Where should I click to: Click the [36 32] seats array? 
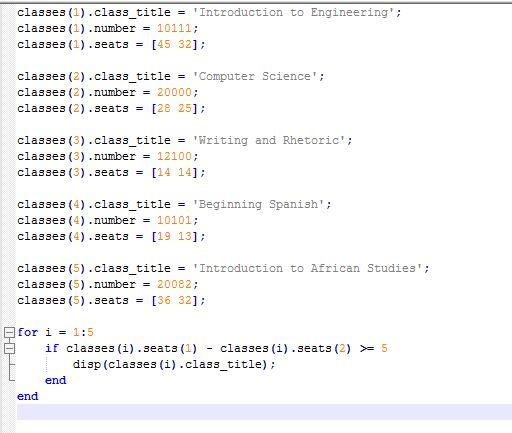(x=174, y=300)
